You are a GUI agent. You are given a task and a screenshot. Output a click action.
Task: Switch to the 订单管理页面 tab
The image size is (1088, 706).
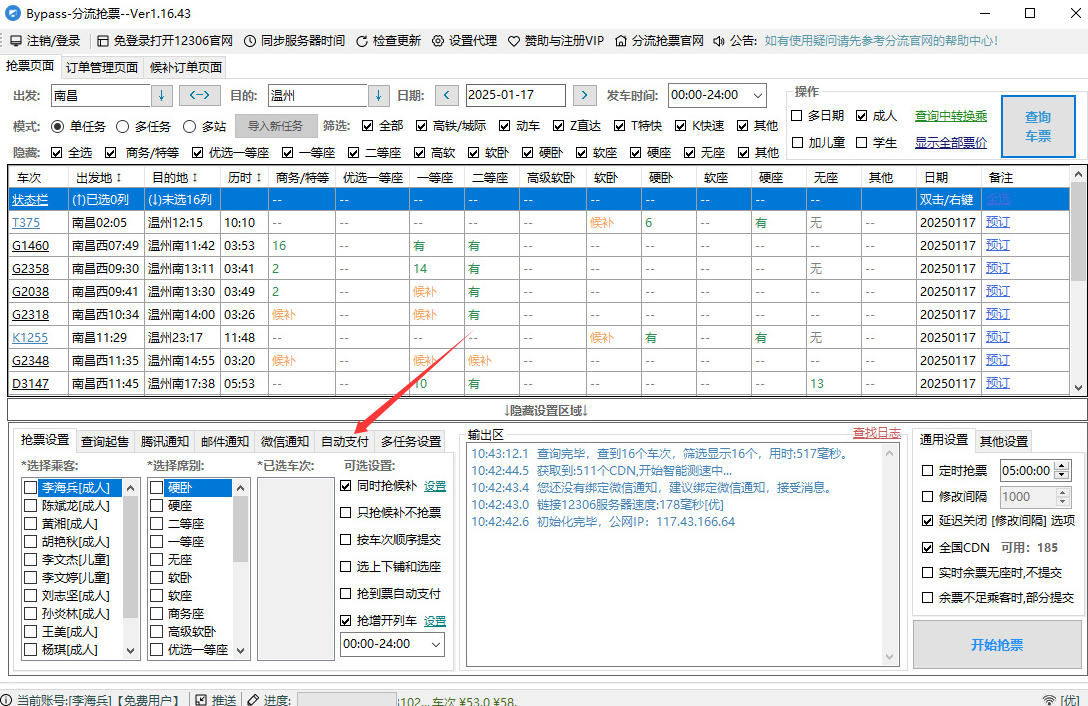[102, 68]
